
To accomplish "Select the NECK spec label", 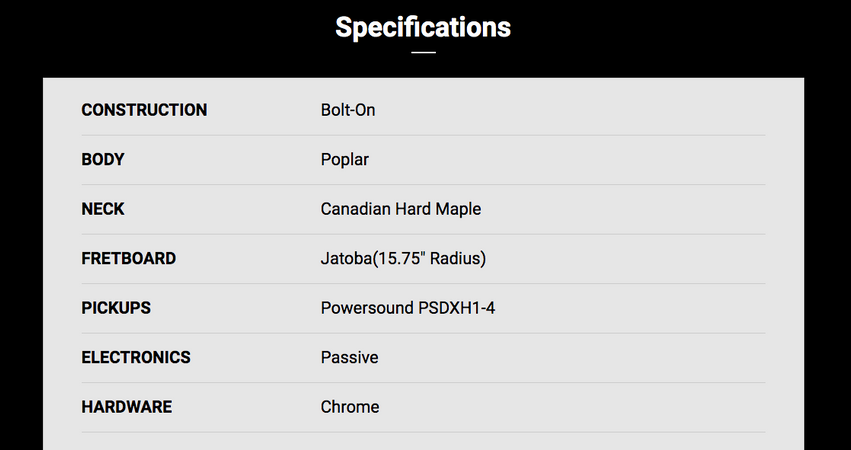I will [103, 209].
